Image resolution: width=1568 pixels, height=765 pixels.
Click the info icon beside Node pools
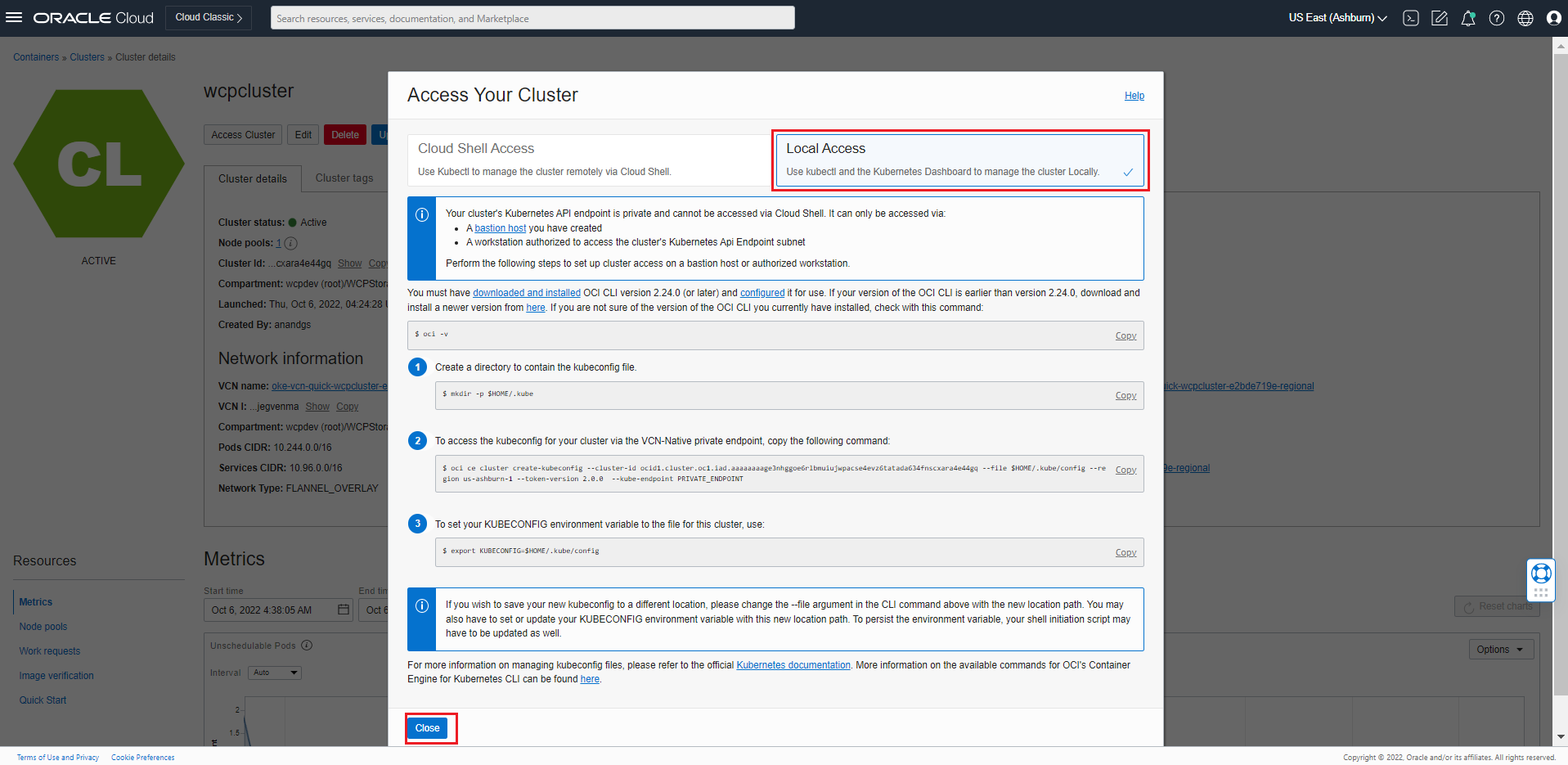point(290,243)
